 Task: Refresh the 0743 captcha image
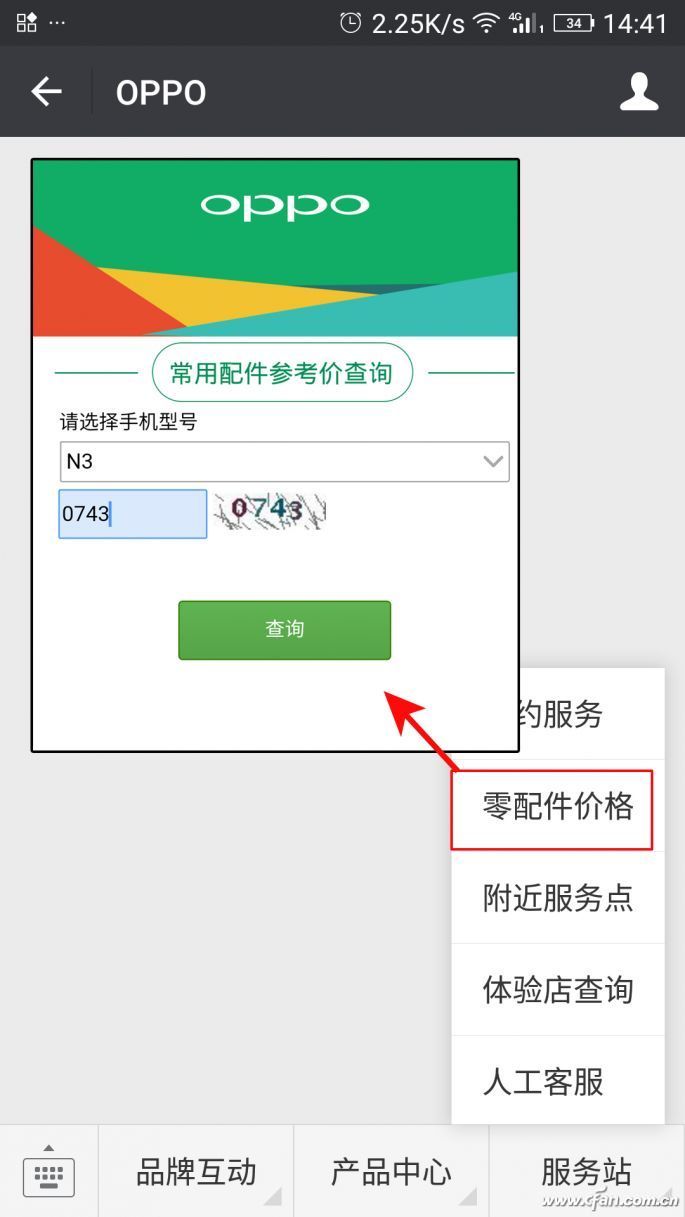[x=270, y=511]
